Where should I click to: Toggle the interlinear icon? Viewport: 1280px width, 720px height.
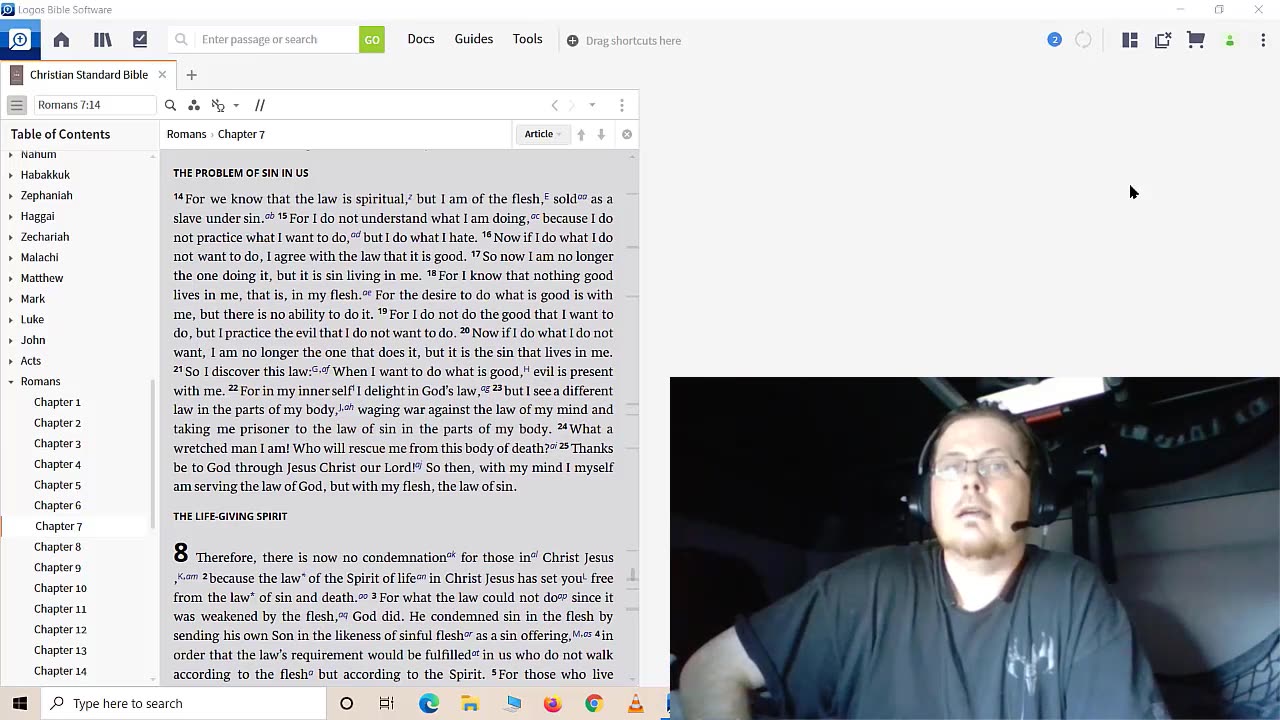click(218, 105)
